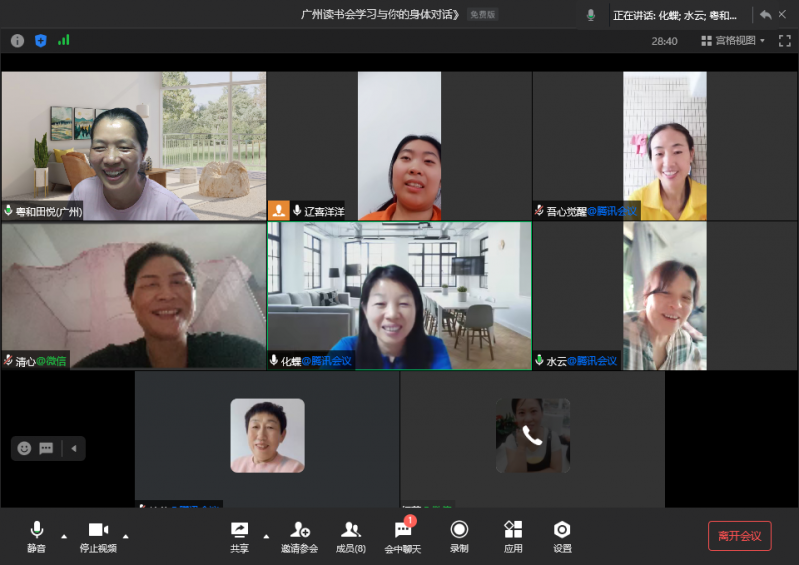Click the floating chat bubble icon
This screenshot has width=799, height=565.
46,448
